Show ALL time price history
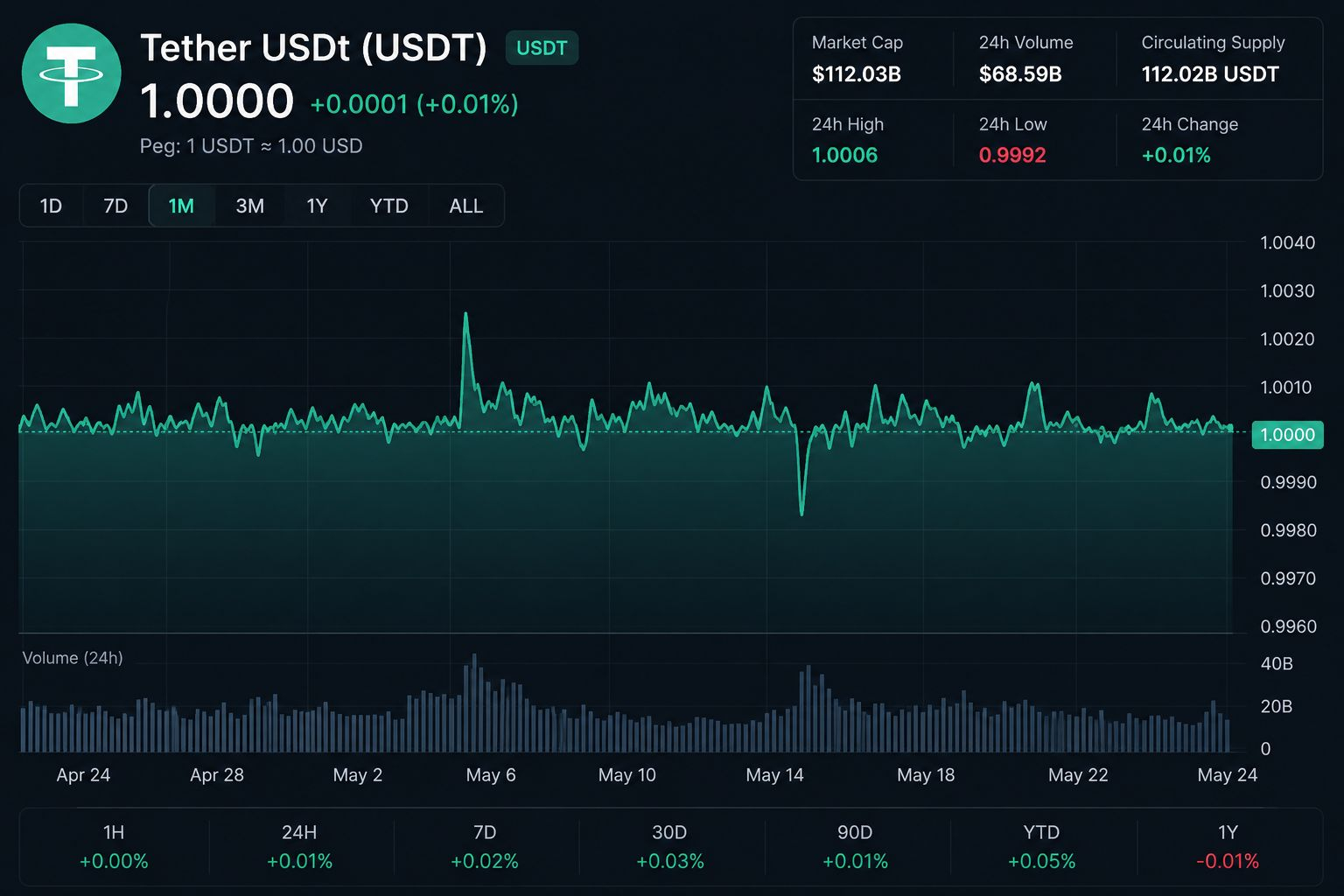The width and height of the screenshot is (1344, 896). 466,206
